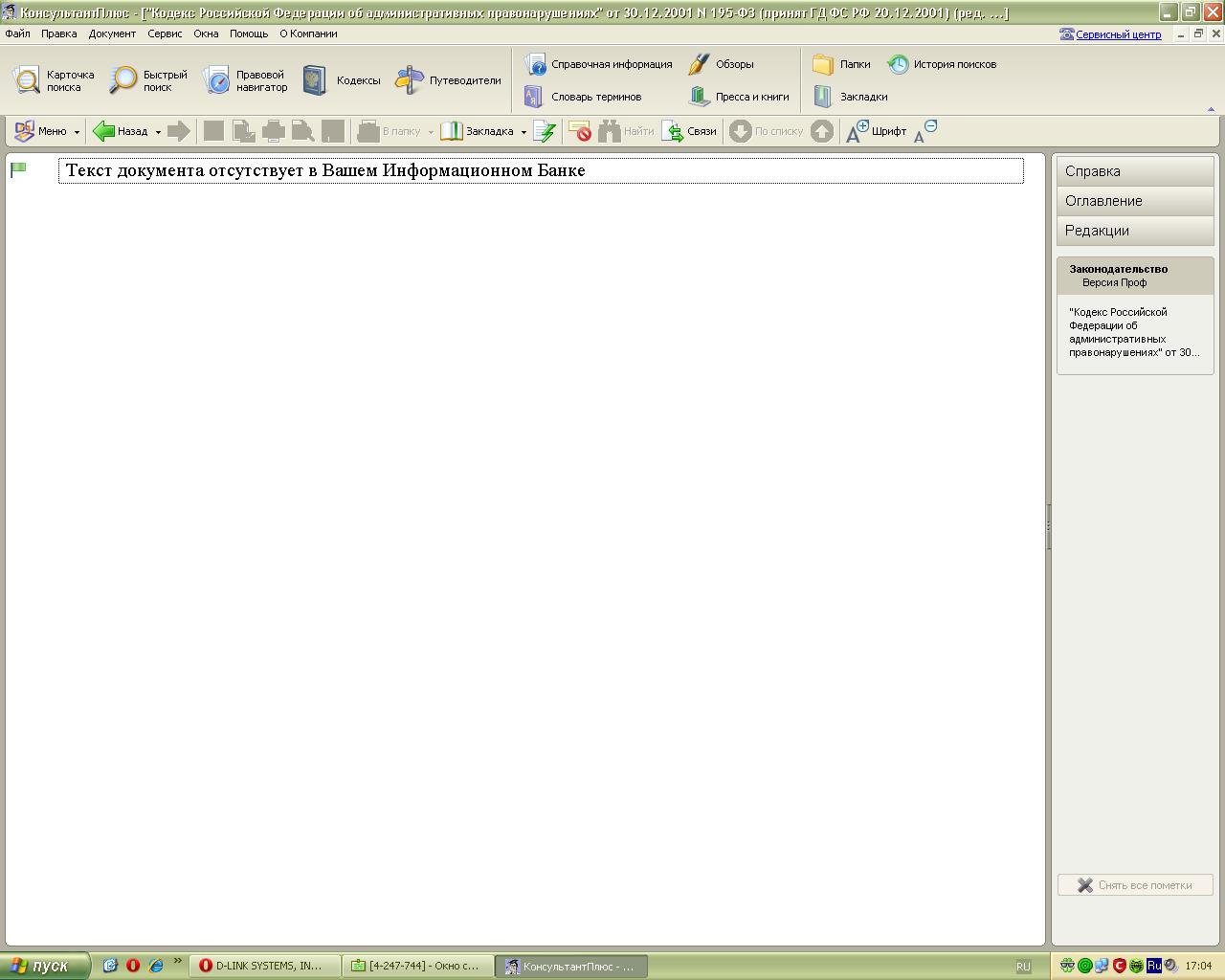Decrease font size with A minus
Viewport: 1225px width, 980px height.
925,131
